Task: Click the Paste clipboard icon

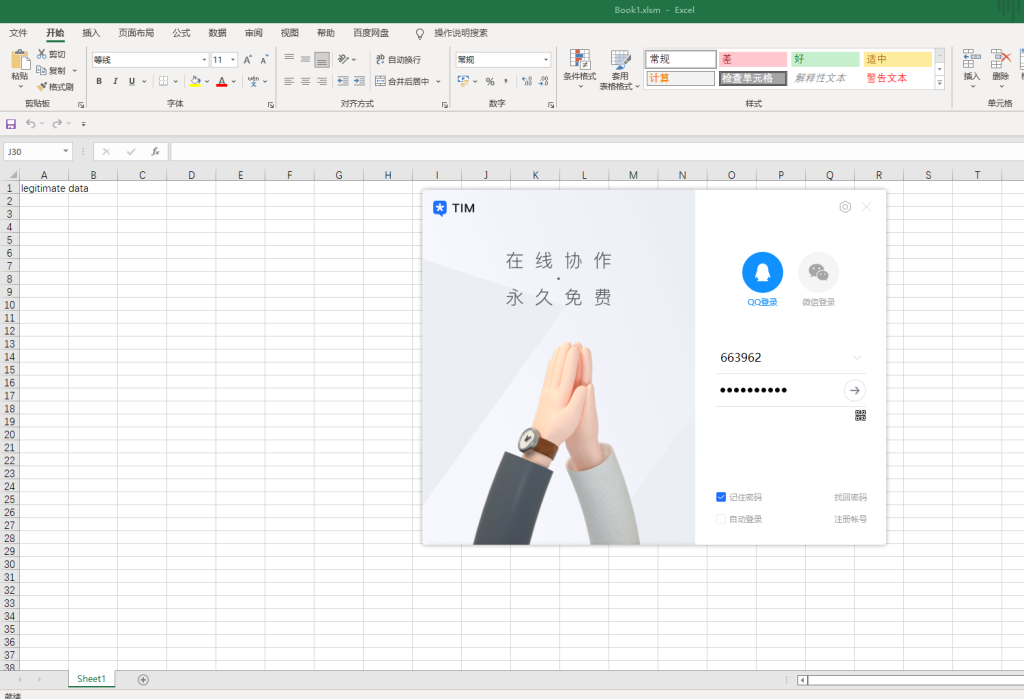Action: (20, 59)
